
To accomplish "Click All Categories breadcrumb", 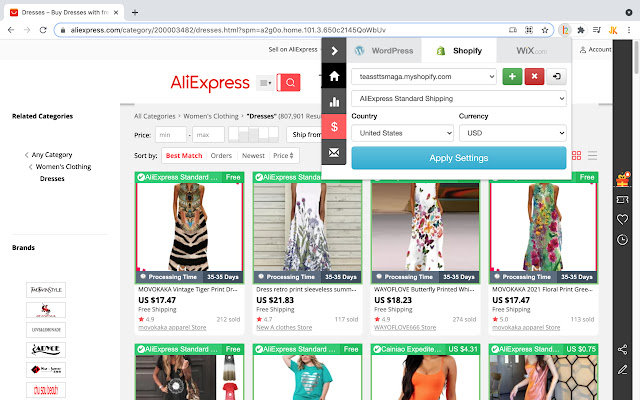I will coord(155,116).
